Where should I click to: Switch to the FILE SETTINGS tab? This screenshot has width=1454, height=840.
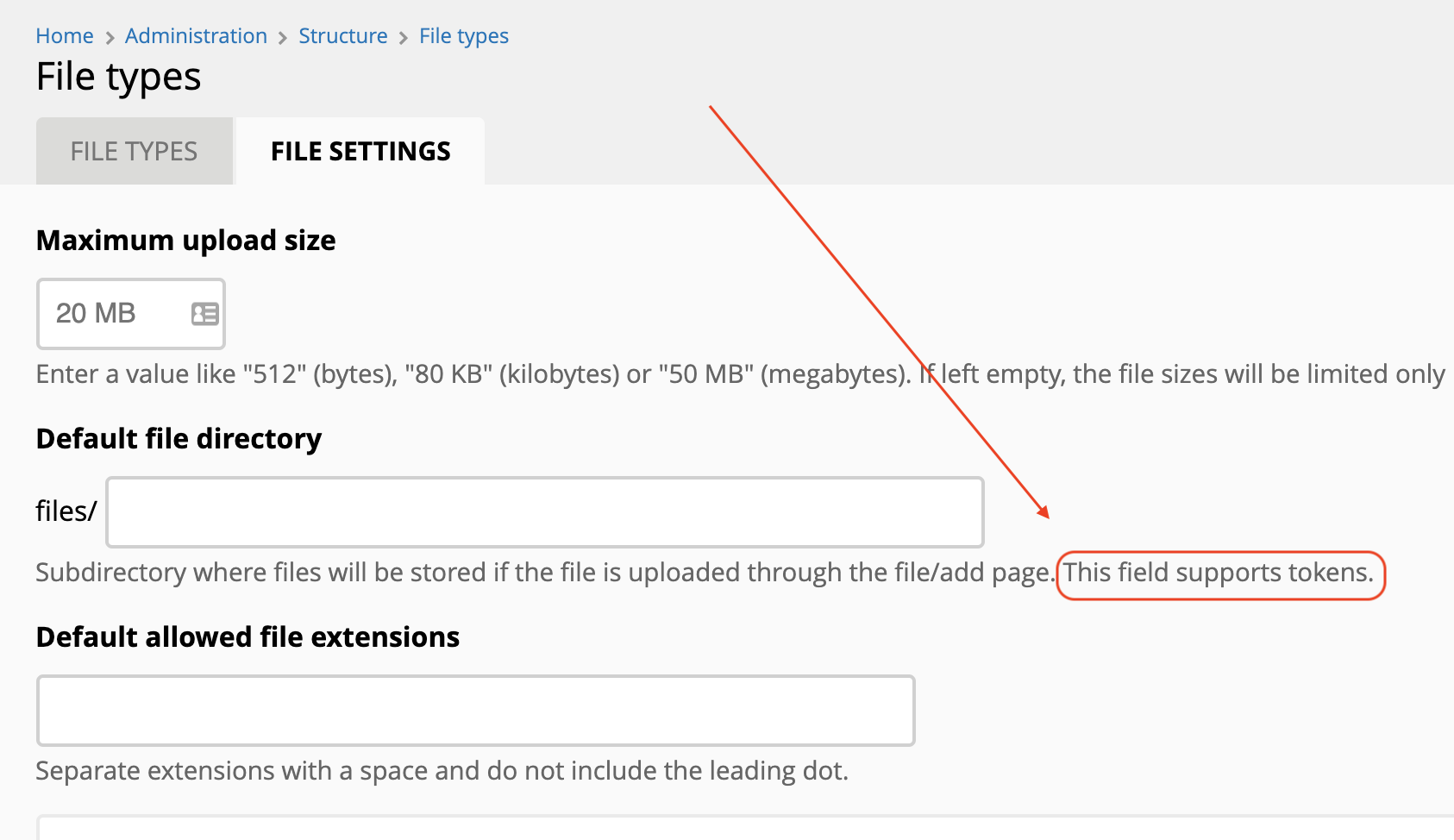[360, 150]
